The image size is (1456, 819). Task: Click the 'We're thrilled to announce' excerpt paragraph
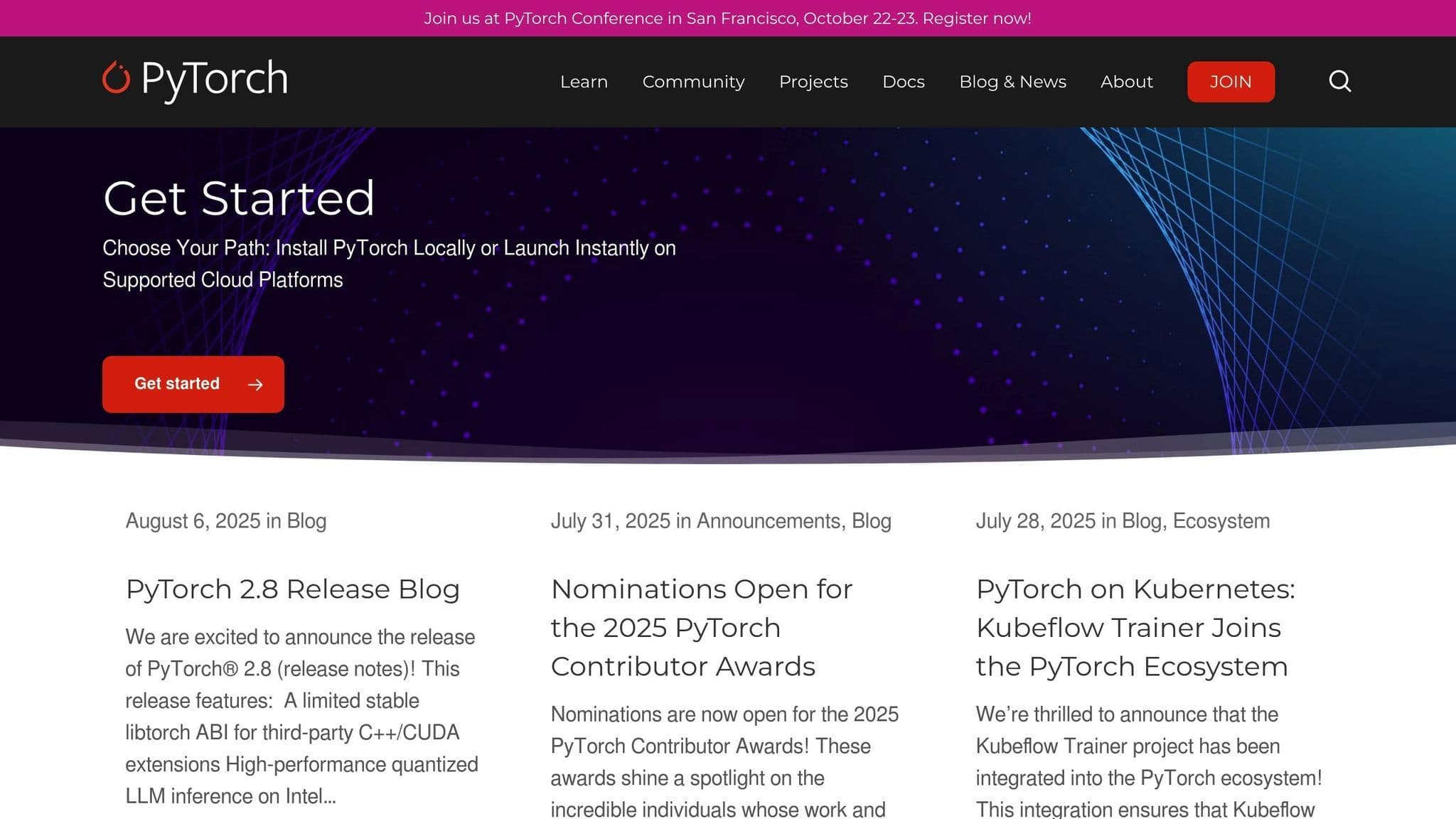[1149, 761]
